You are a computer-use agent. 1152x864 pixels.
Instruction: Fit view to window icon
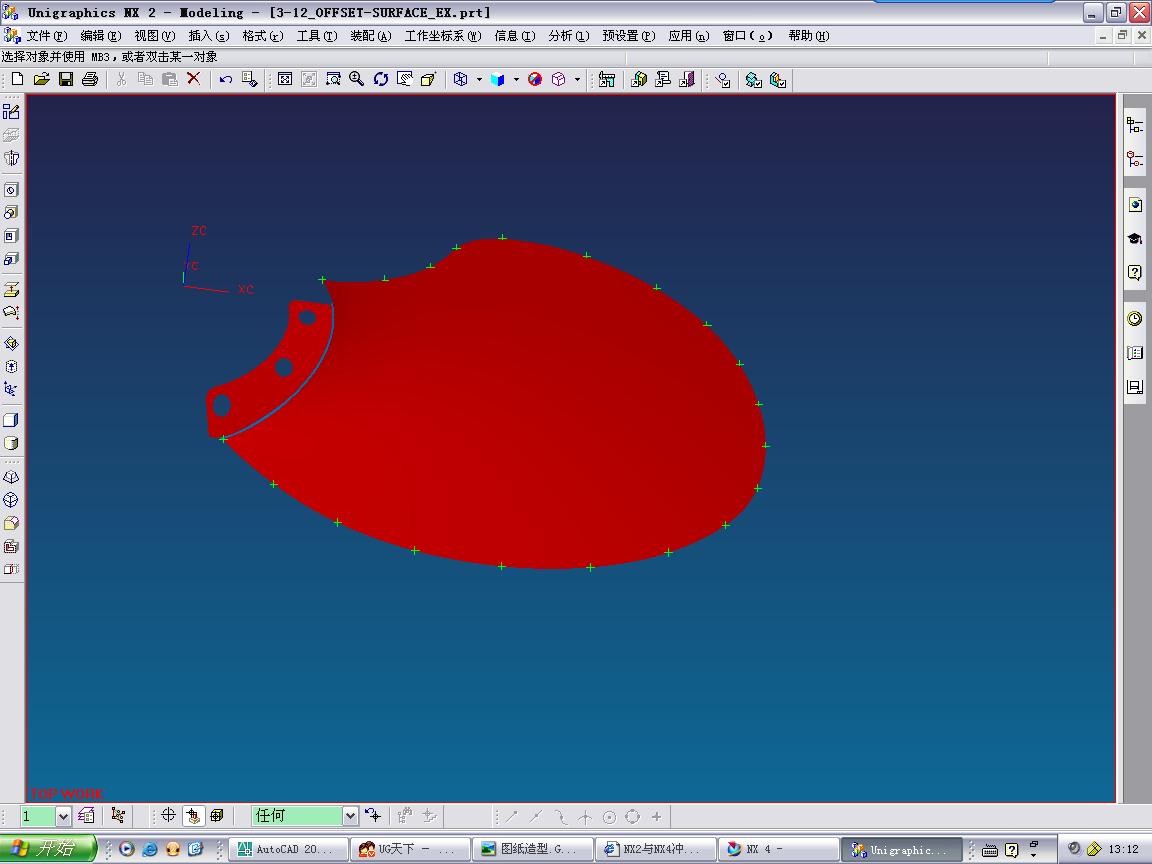pos(285,79)
